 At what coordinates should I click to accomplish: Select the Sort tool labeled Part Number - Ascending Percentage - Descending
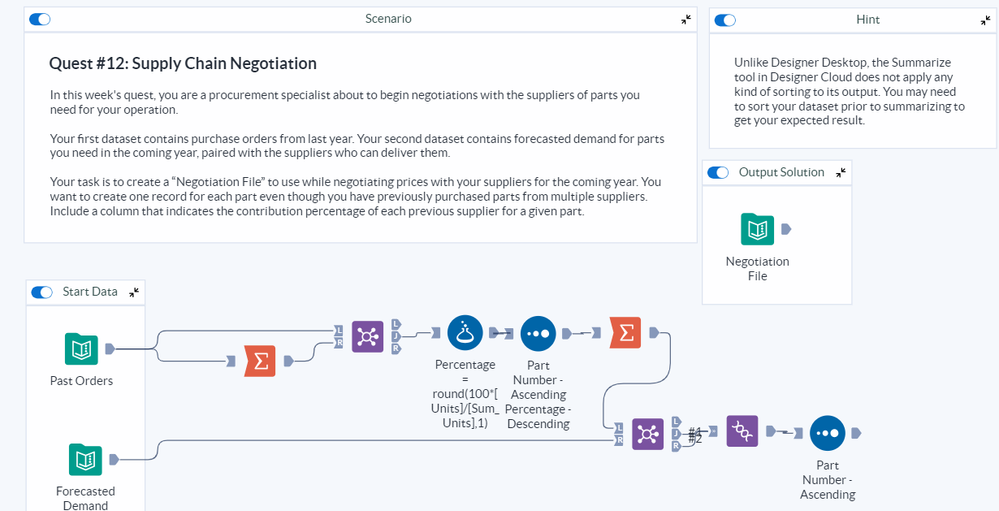click(x=538, y=333)
